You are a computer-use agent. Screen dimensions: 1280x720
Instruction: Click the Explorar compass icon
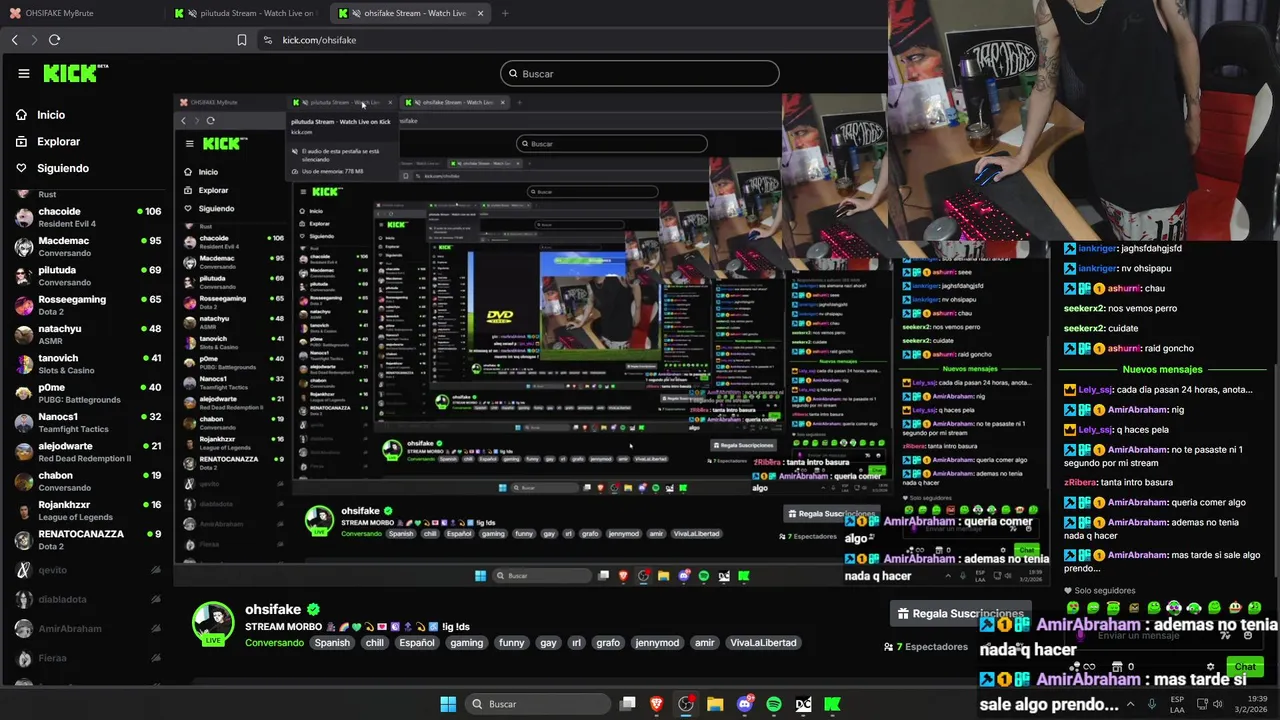click(x=21, y=141)
